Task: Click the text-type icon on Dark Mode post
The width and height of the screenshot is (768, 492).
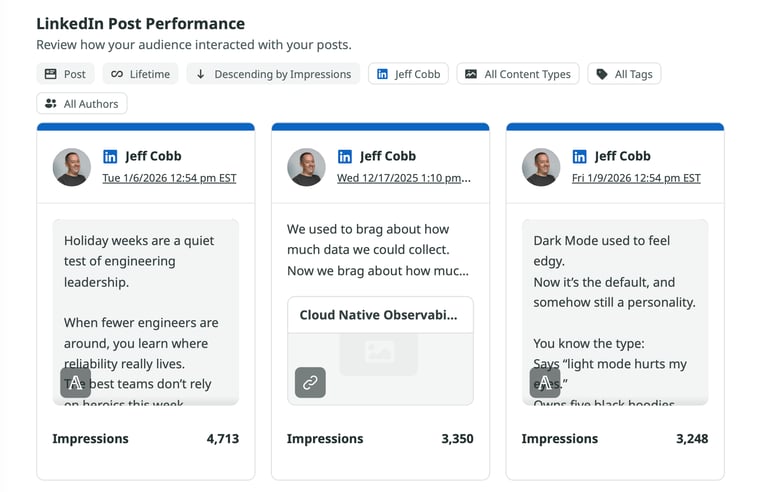Action: pos(545,382)
